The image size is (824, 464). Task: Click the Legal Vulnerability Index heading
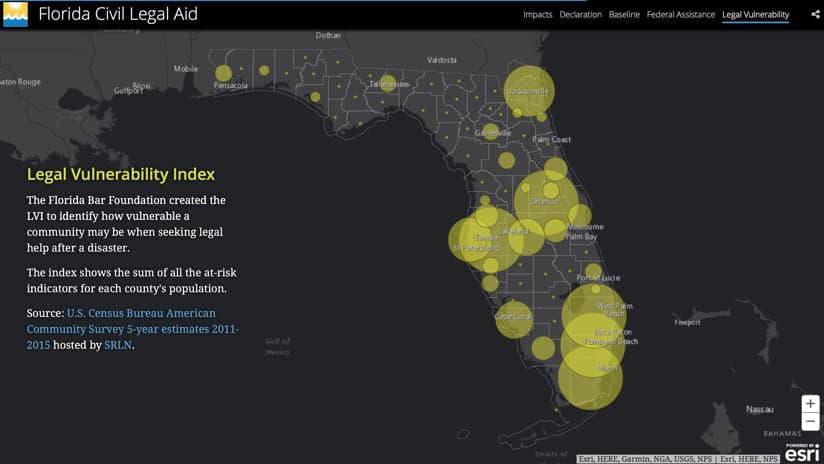coord(121,174)
